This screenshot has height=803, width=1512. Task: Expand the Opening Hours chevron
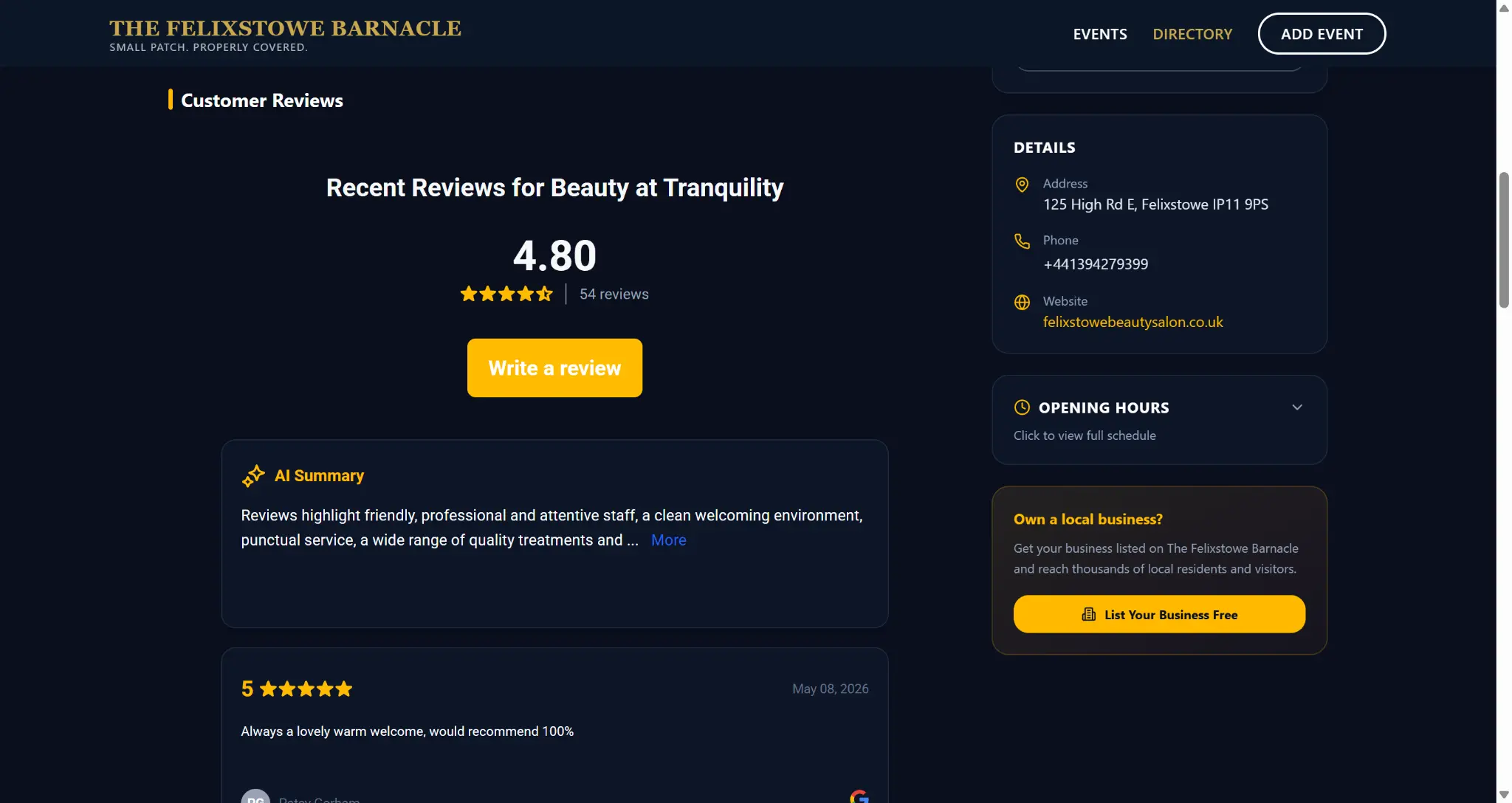(1297, 407)
